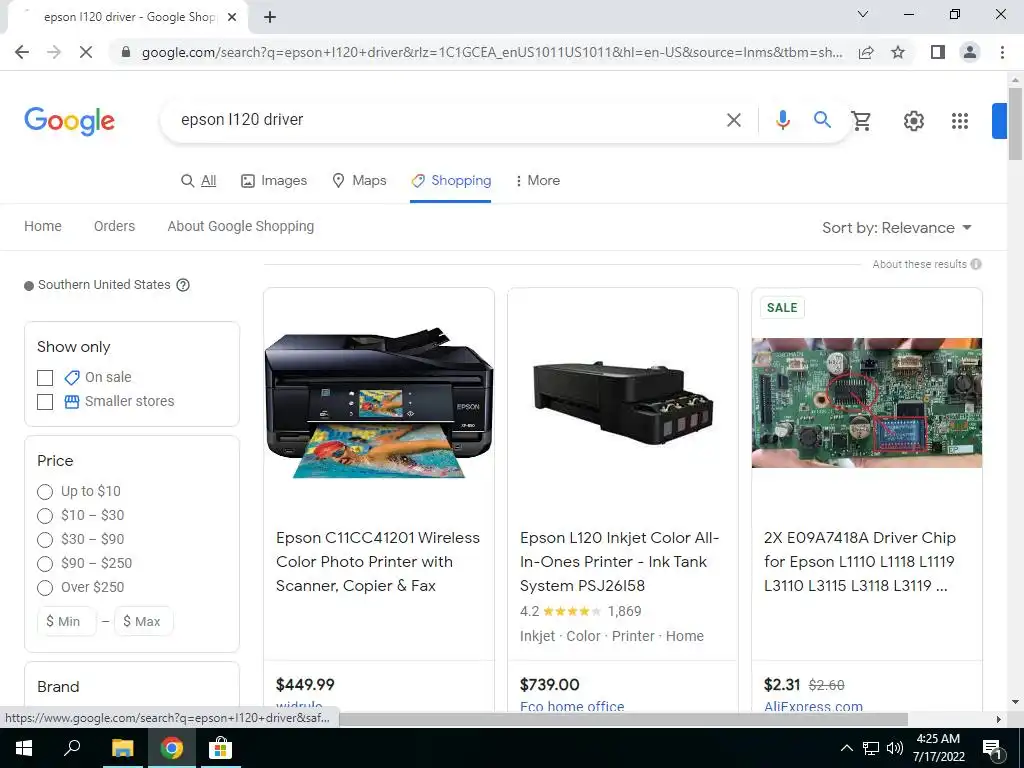Click the $ Max price field

pos(144,621)
